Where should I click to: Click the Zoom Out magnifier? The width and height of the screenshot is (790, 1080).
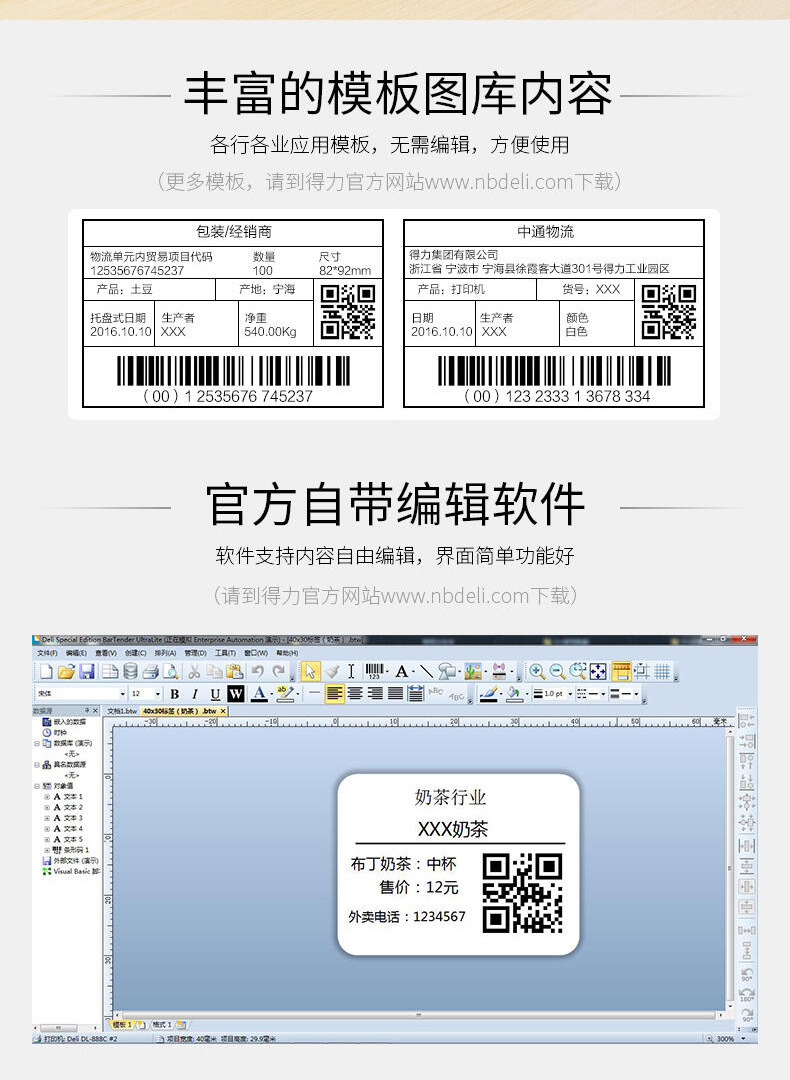coord(557,671)
